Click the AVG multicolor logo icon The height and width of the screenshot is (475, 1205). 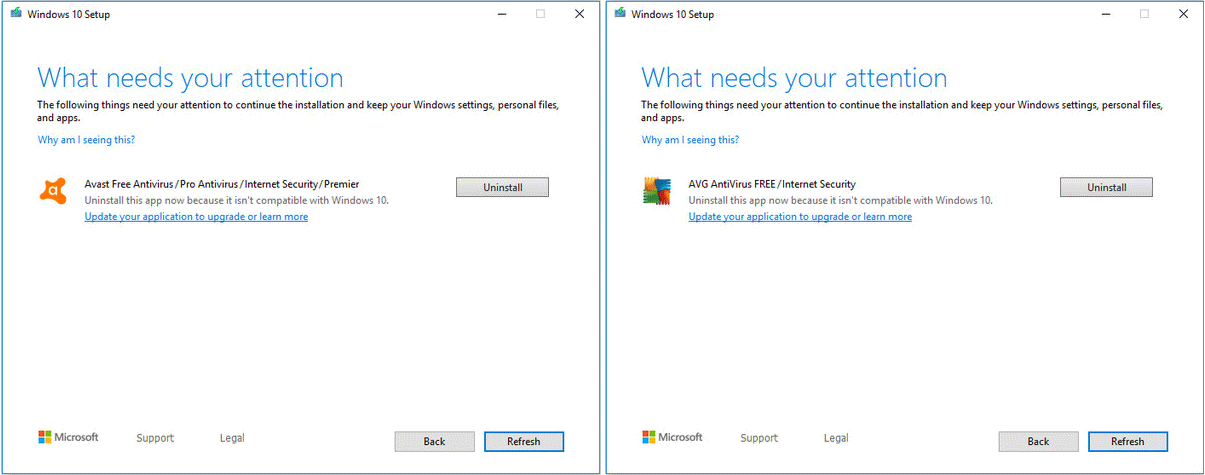(657, 190)
